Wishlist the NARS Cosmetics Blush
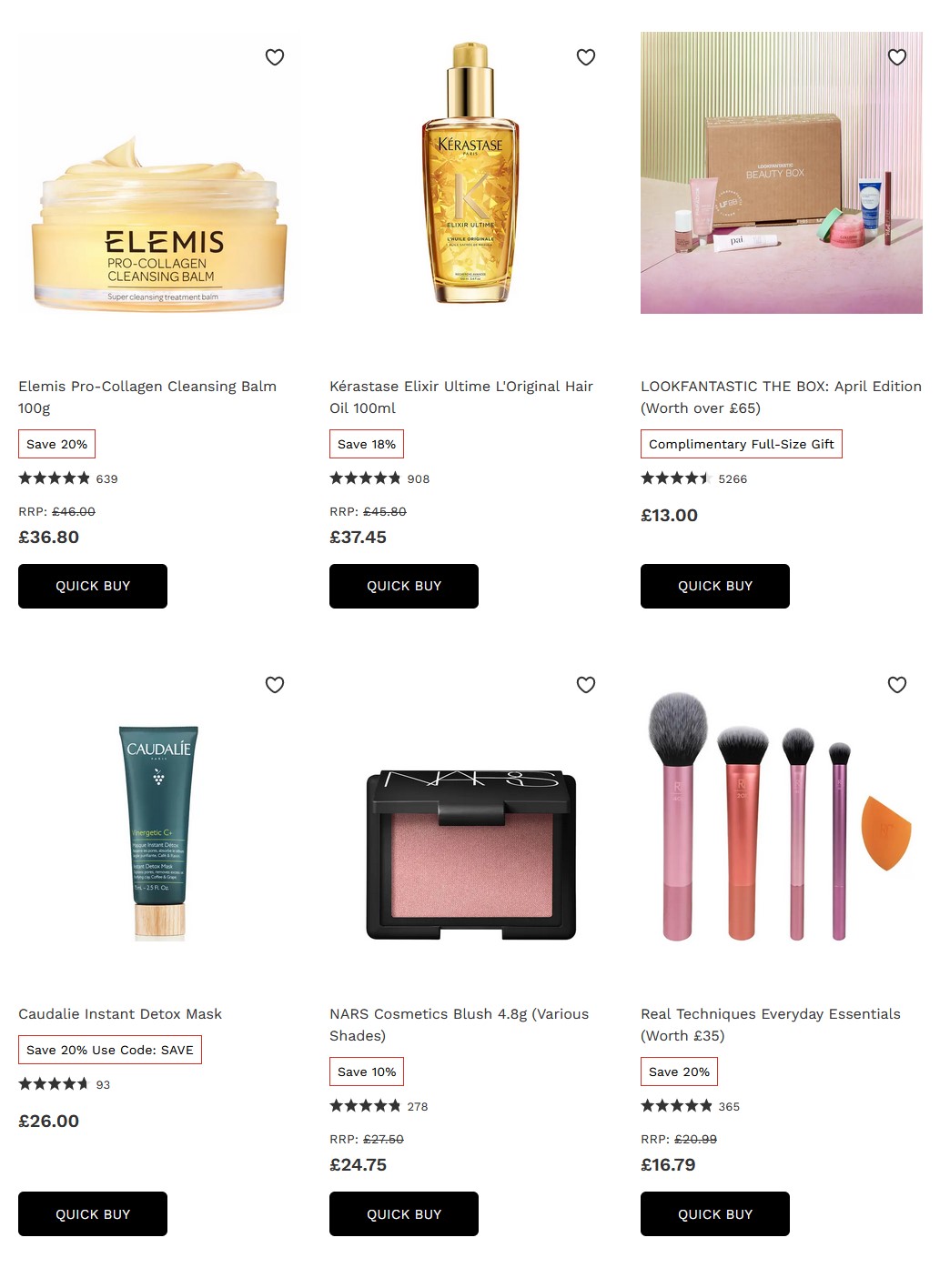This screenshot has height=1288, width=950. 586,685
